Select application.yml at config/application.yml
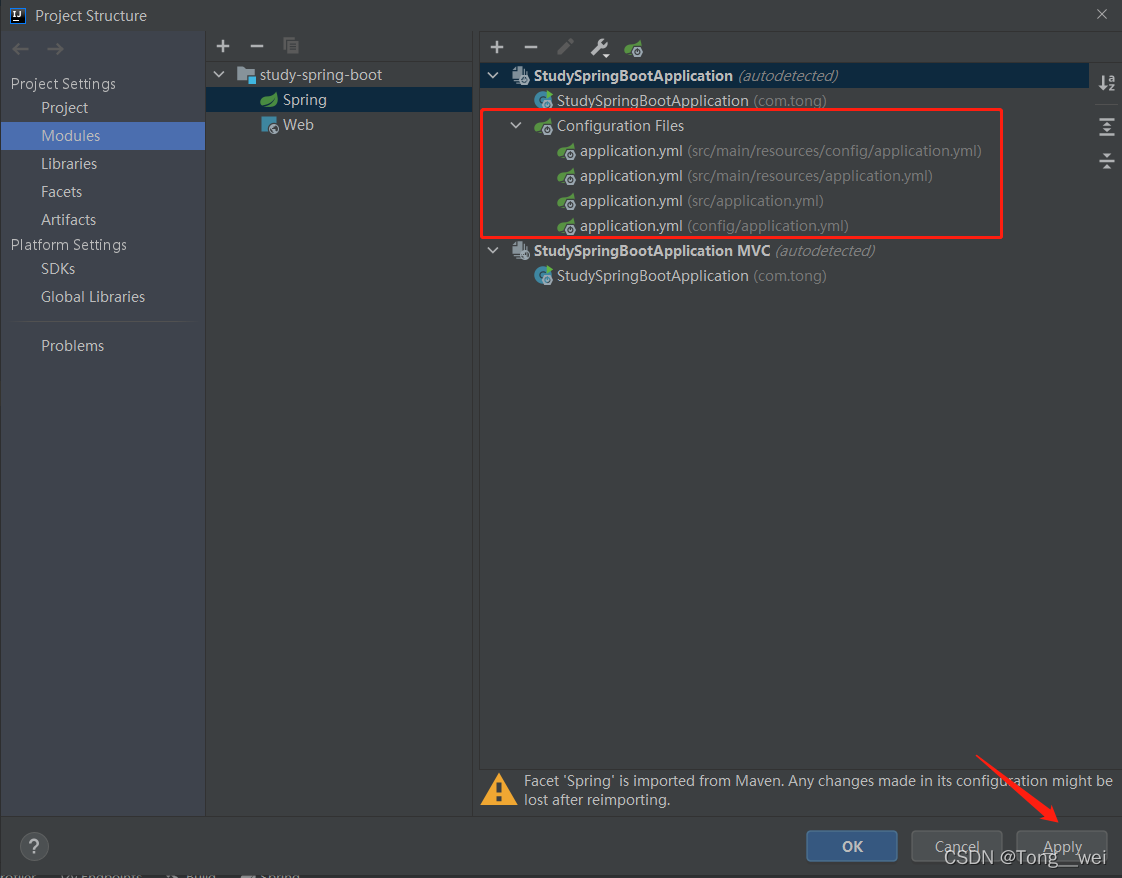Screen dimensions: 1122x878 [x=784, y=226]
